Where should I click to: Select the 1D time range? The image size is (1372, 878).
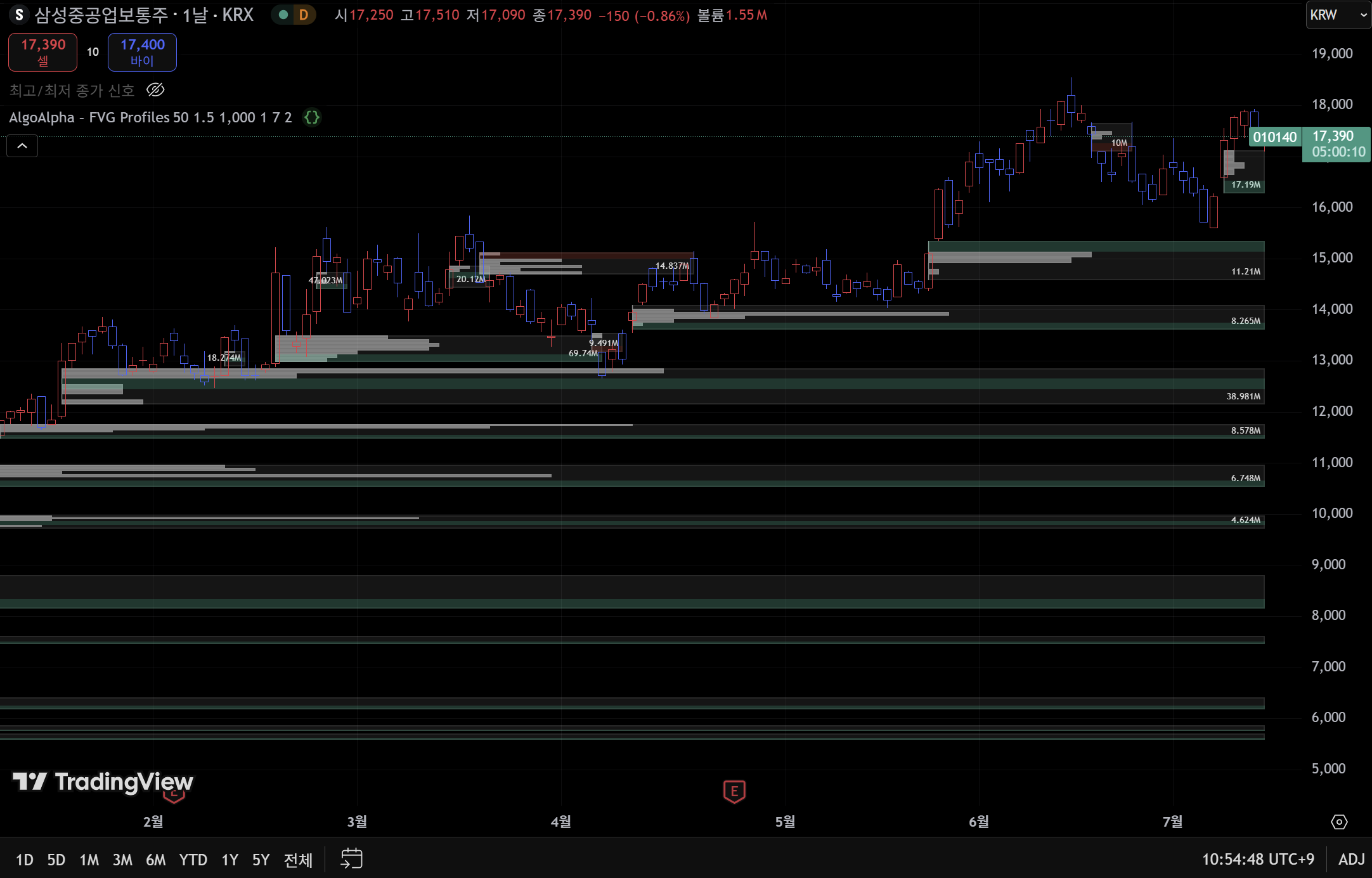24,860
